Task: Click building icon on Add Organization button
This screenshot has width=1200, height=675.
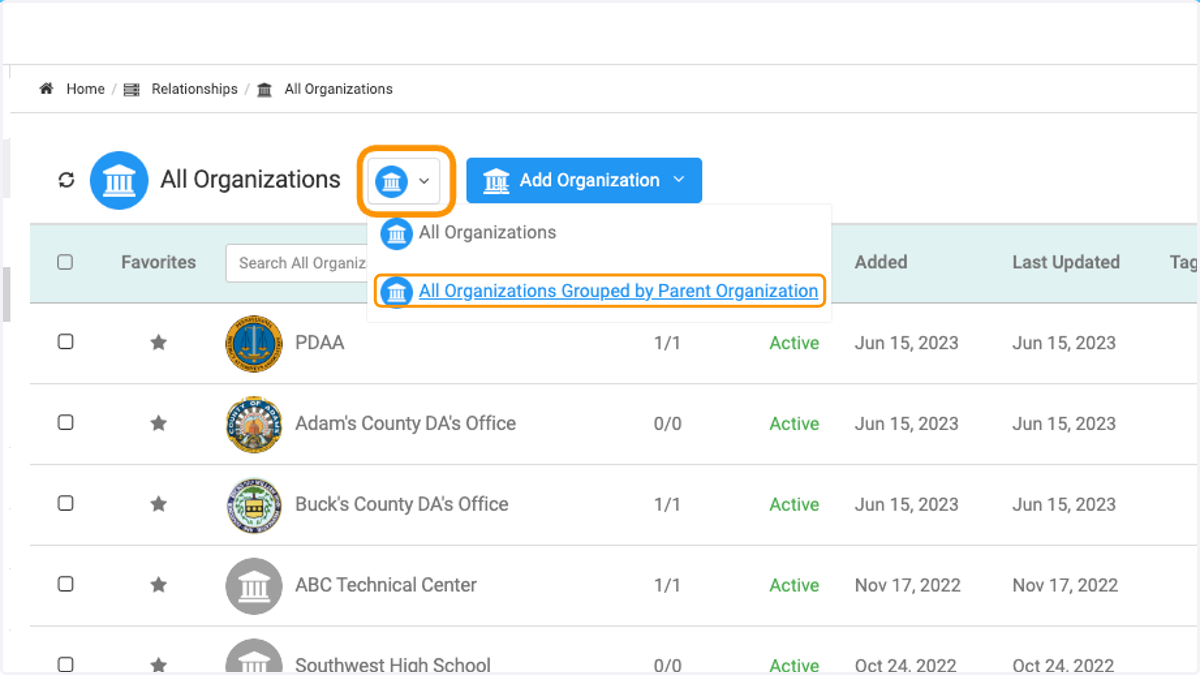Action: pos(496,181)
